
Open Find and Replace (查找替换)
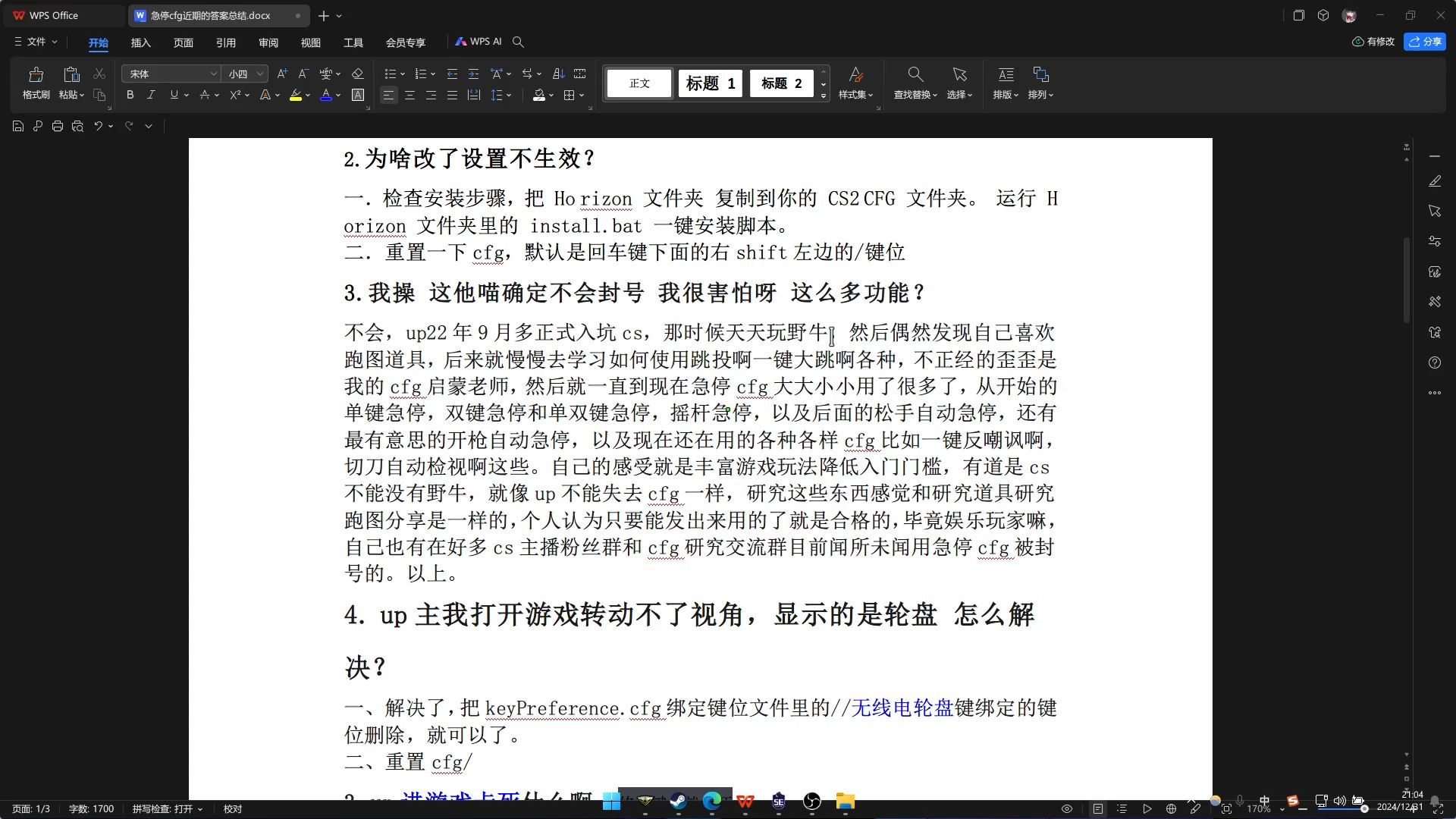[915, 83]
